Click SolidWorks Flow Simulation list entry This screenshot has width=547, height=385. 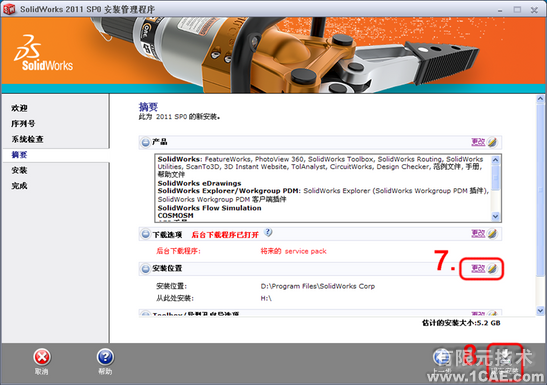209,208
